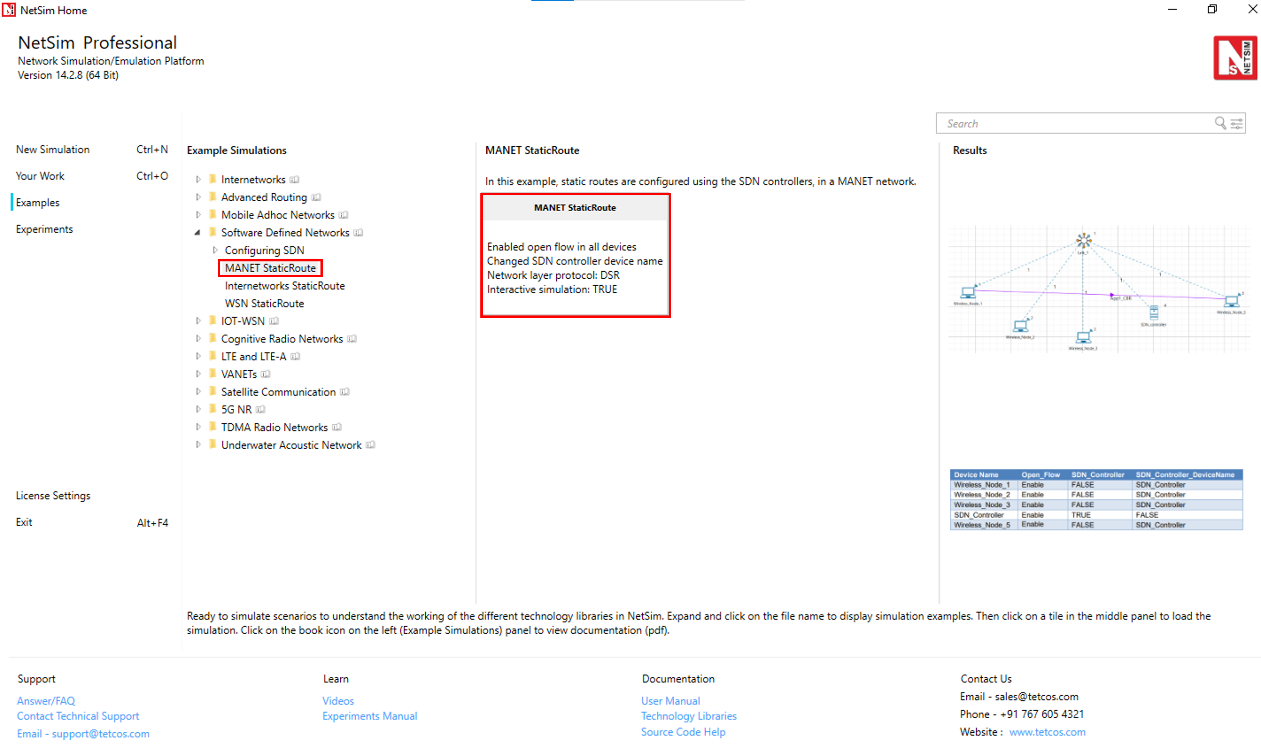Select New Simulation from the left menu
The height and width of the screenshot is (756, 1261).
[53, 150]
